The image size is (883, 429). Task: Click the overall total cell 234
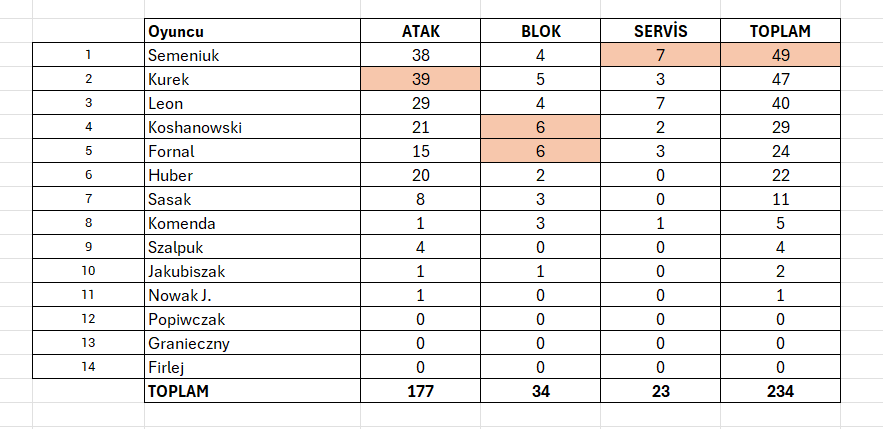(780, 392)
